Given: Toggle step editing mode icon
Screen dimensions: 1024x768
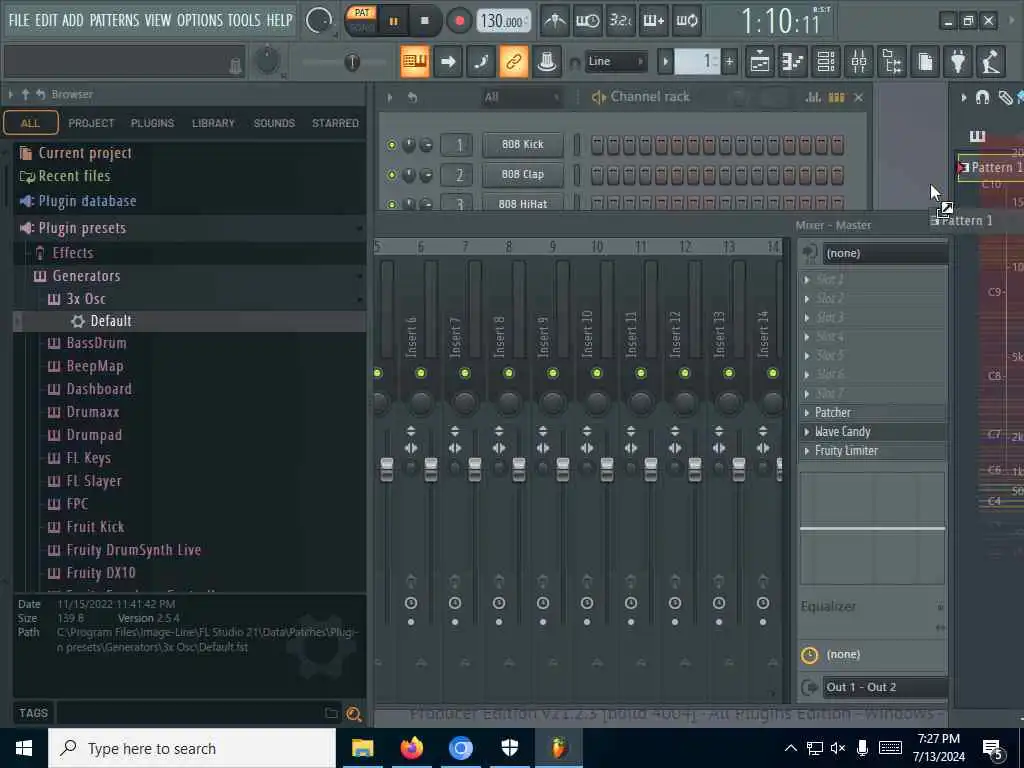Looking at the screenshot, I should [x=481, y=62].
